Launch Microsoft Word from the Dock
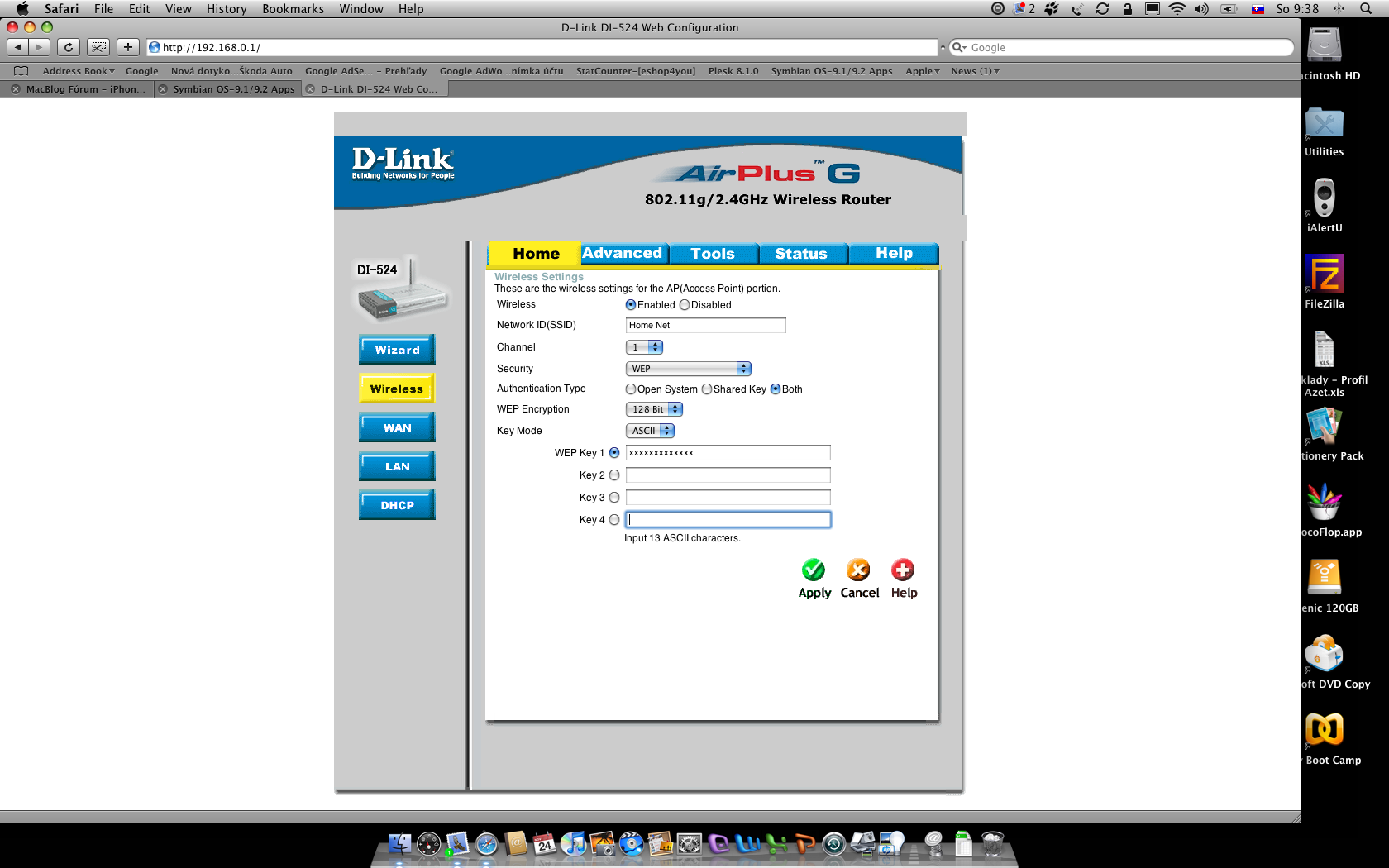Screen dimensions: 1389x868 (x=747, y=843)
